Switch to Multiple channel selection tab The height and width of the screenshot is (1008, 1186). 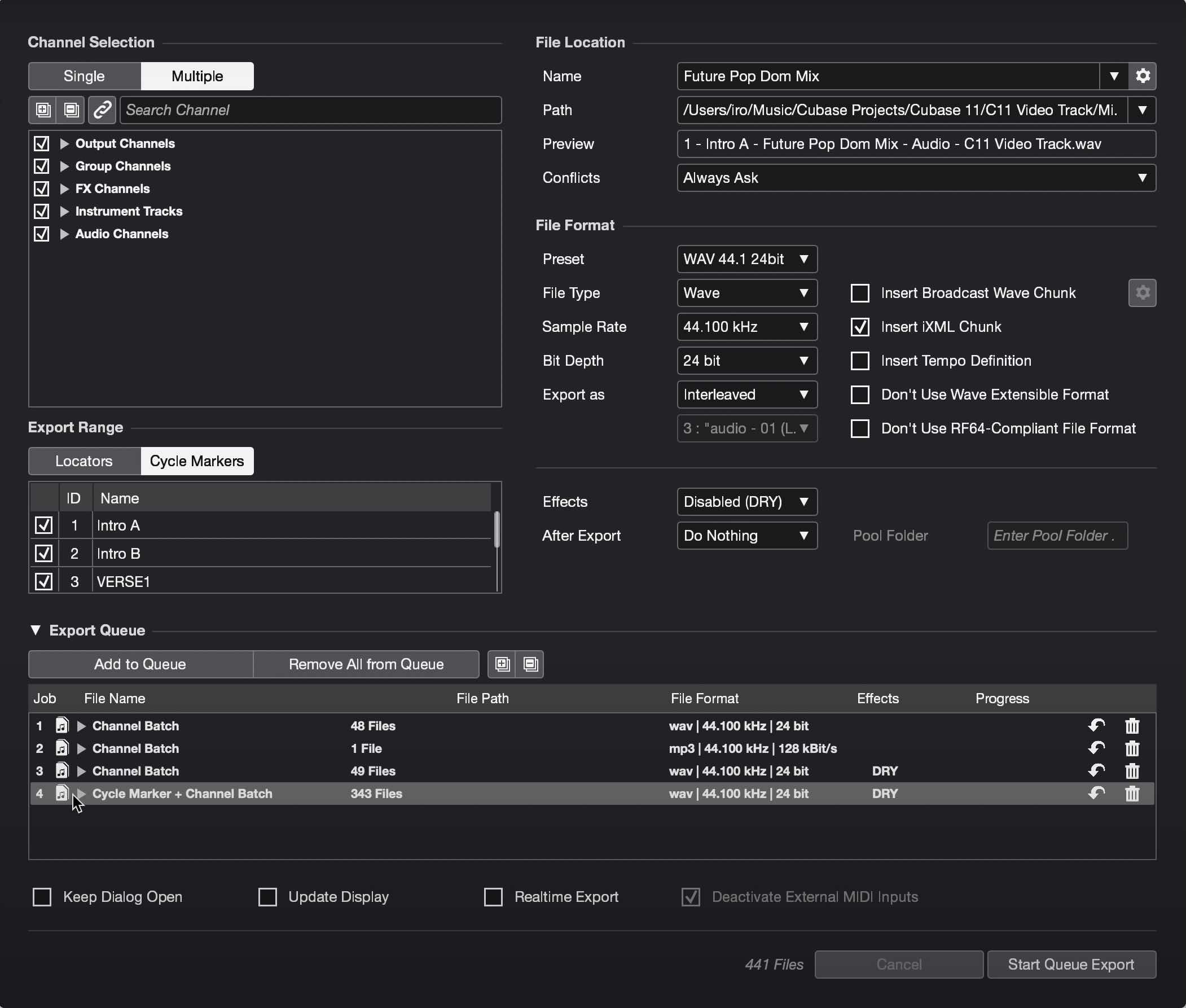[197, 76]
